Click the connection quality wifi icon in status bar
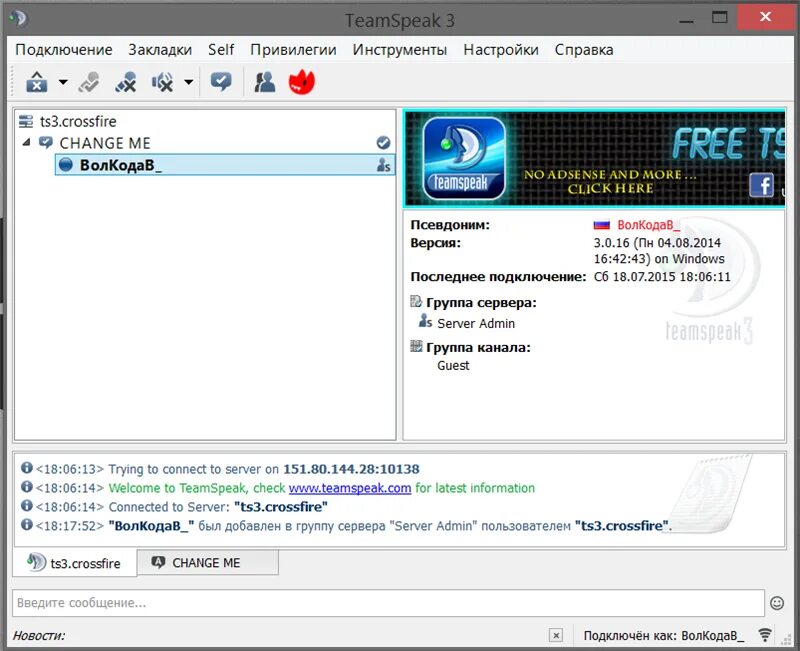This screenshot has height=651, width=800. [x=765, y=635]
